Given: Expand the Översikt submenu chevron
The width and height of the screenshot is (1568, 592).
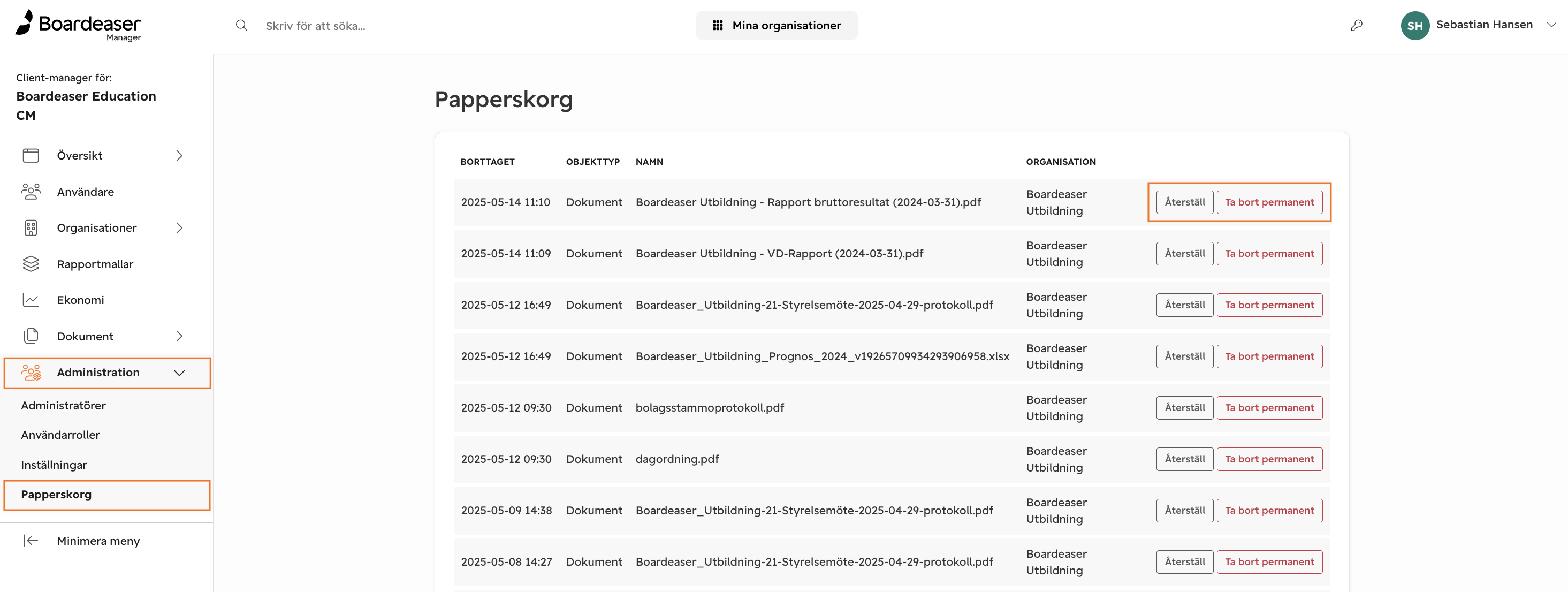Looking at the screenshot, I should [179, 155].
